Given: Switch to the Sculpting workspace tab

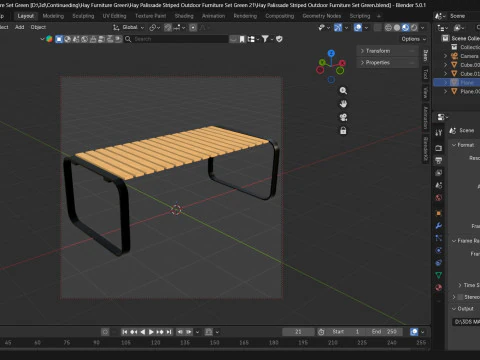Looking at the screenshot, I should coord(83,16).
